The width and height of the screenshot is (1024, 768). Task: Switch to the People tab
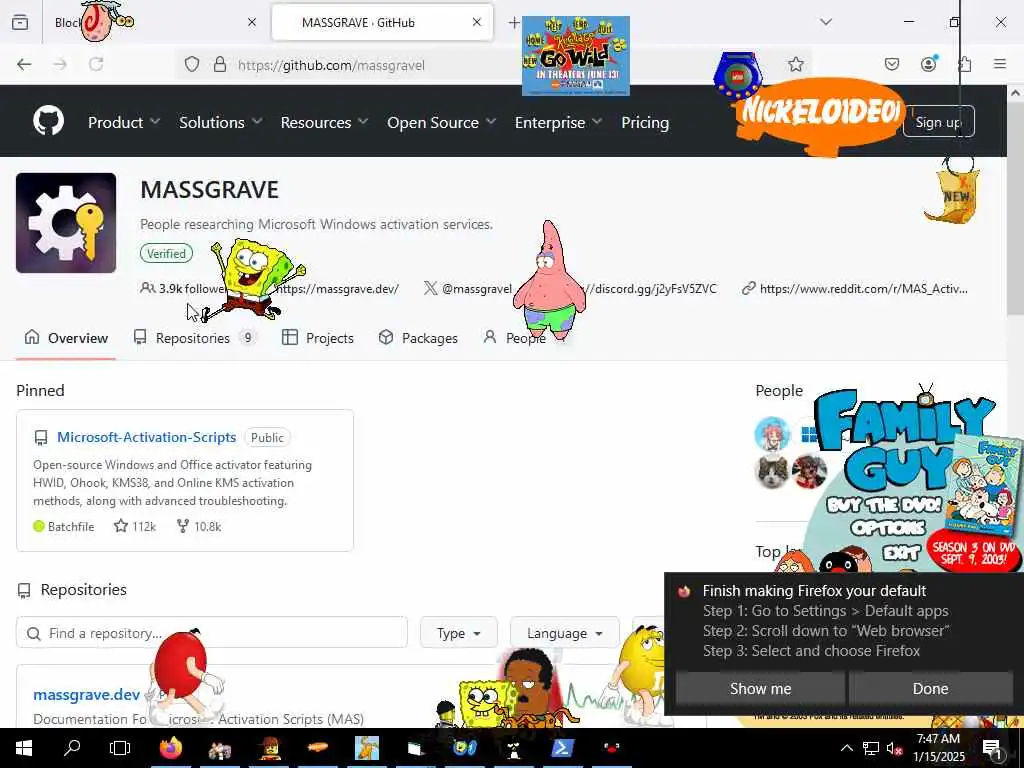click(515, 338)
